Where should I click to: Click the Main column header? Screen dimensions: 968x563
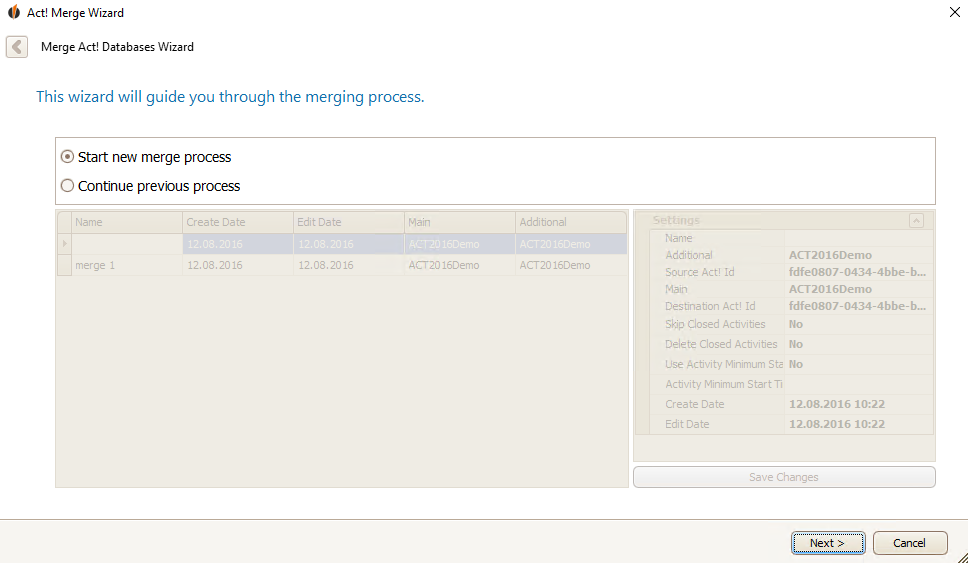[460, 222]
